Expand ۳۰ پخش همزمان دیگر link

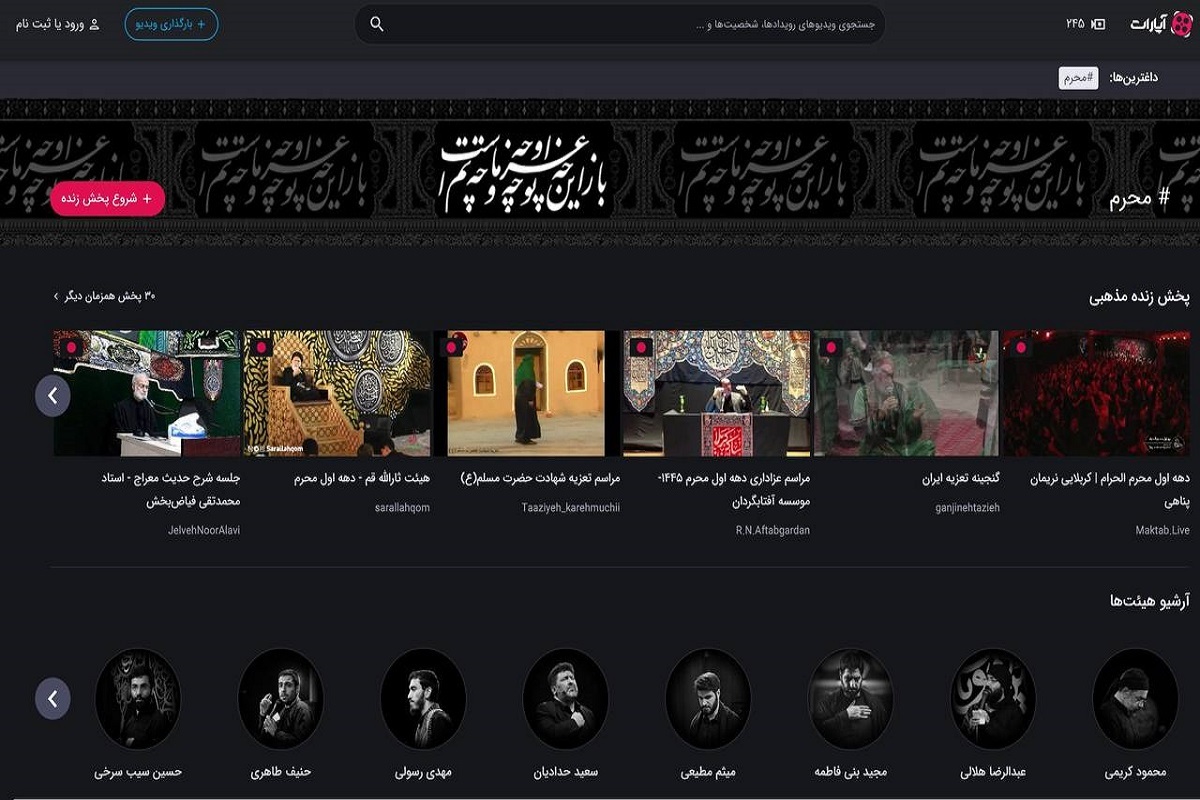click(x=104, y=296)
